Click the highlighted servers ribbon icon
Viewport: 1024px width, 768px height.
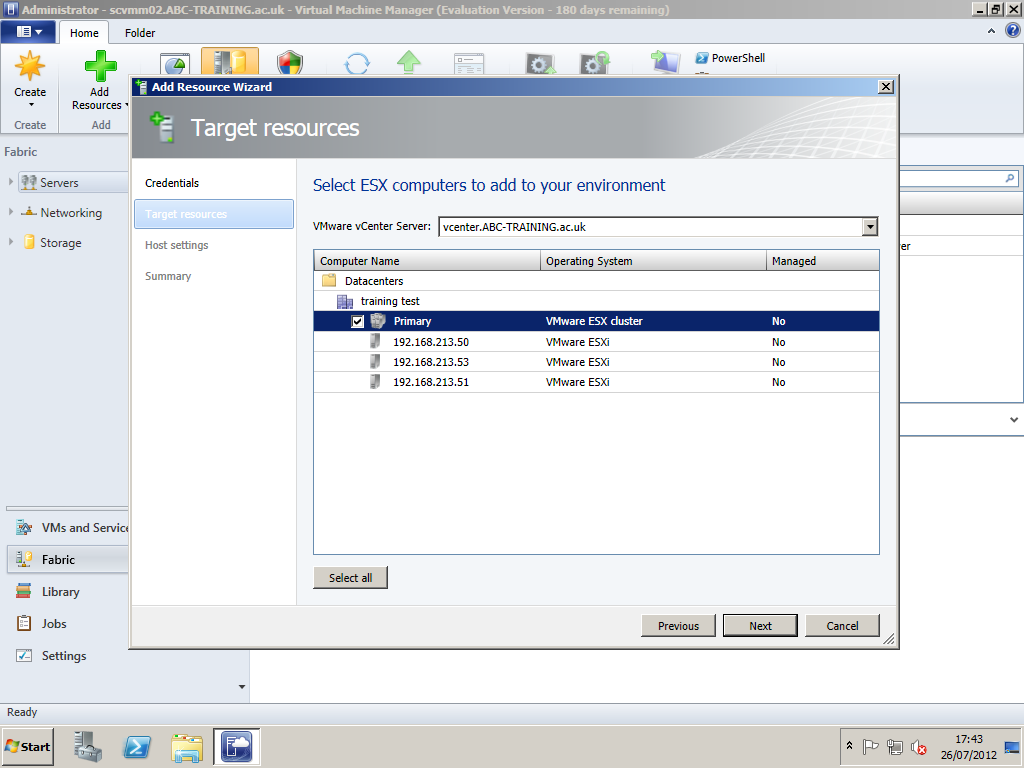(x=230, y=61)
